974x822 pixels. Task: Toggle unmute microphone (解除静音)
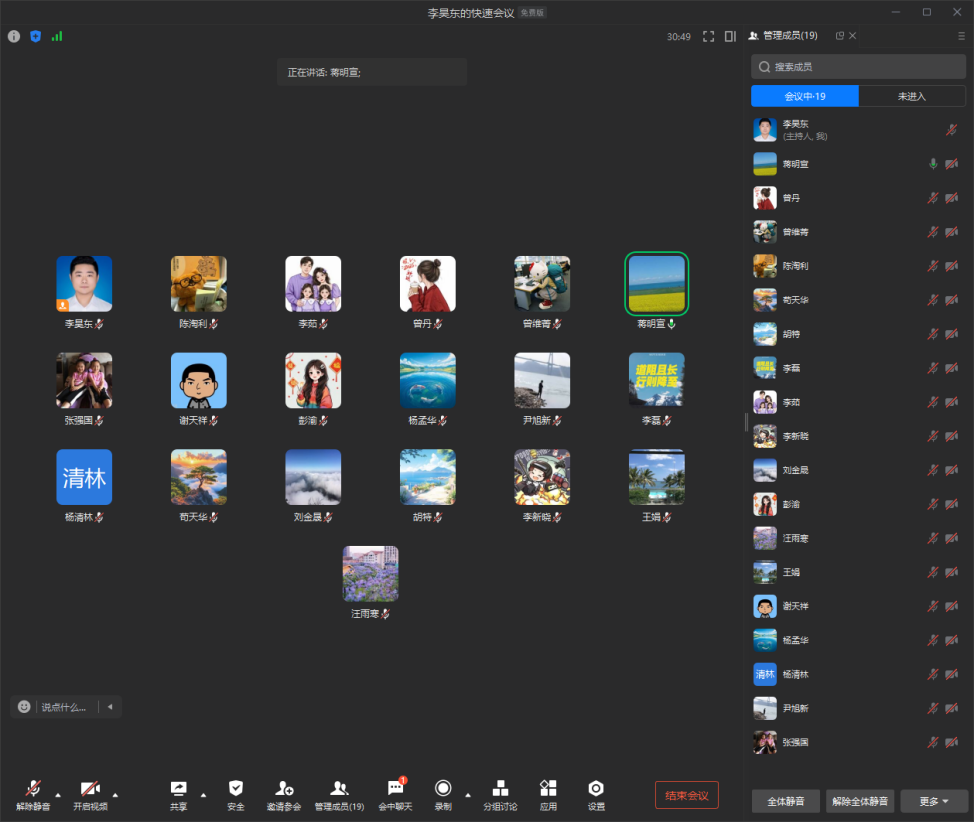[x=33, y=794]
